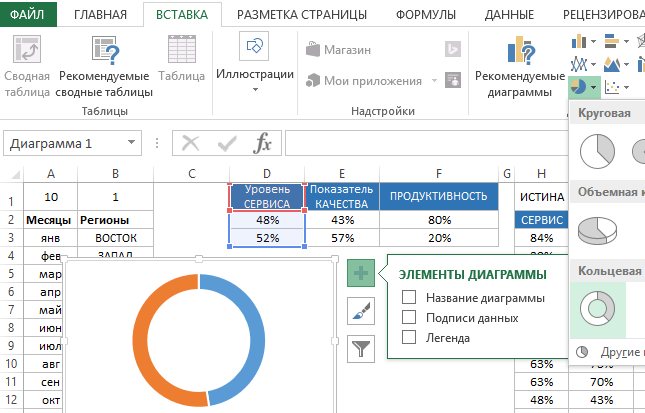Select row 2 header
The image size is (645, 413).
coord(11,220)
